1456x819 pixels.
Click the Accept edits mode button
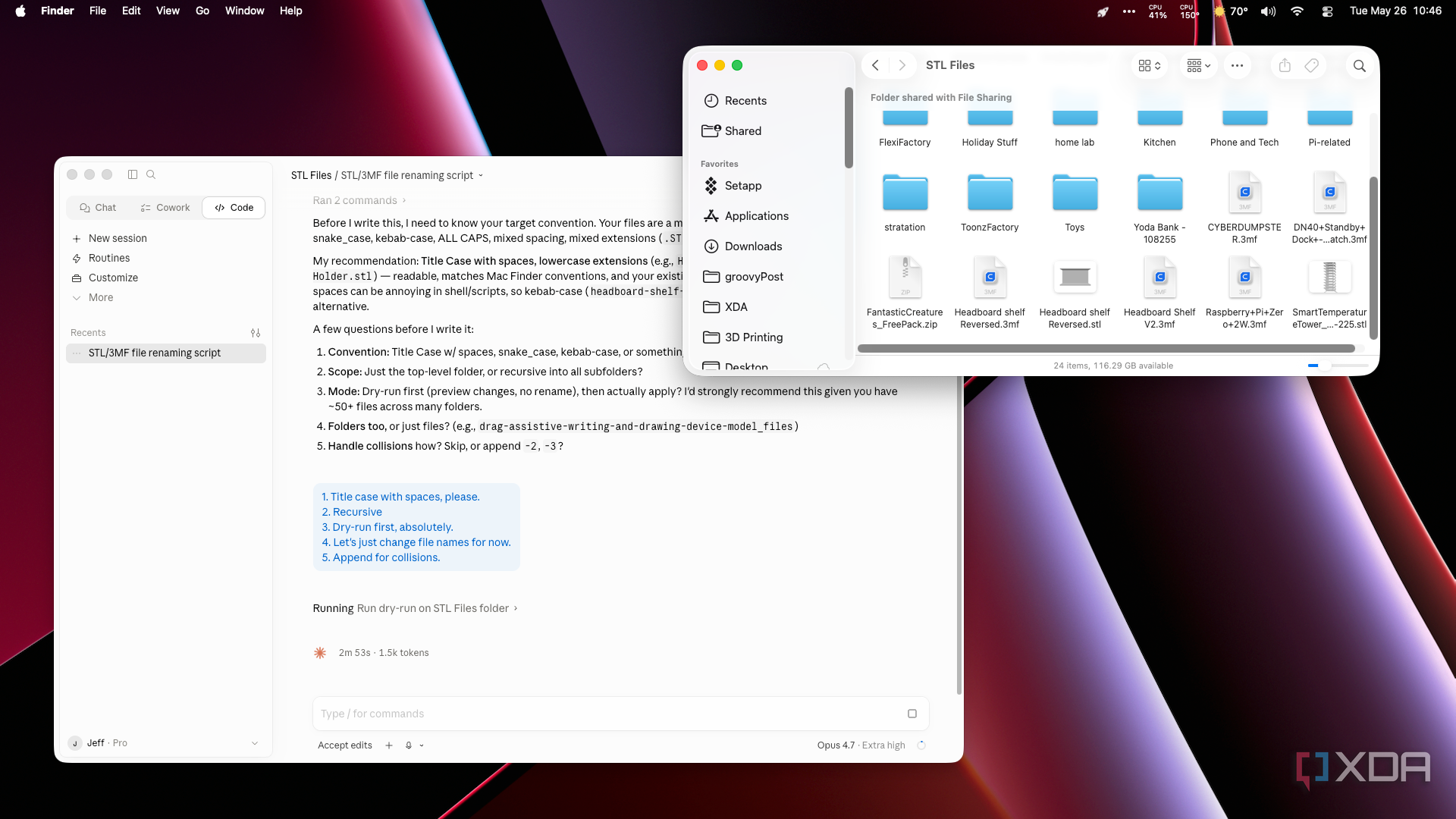[345, 745]
